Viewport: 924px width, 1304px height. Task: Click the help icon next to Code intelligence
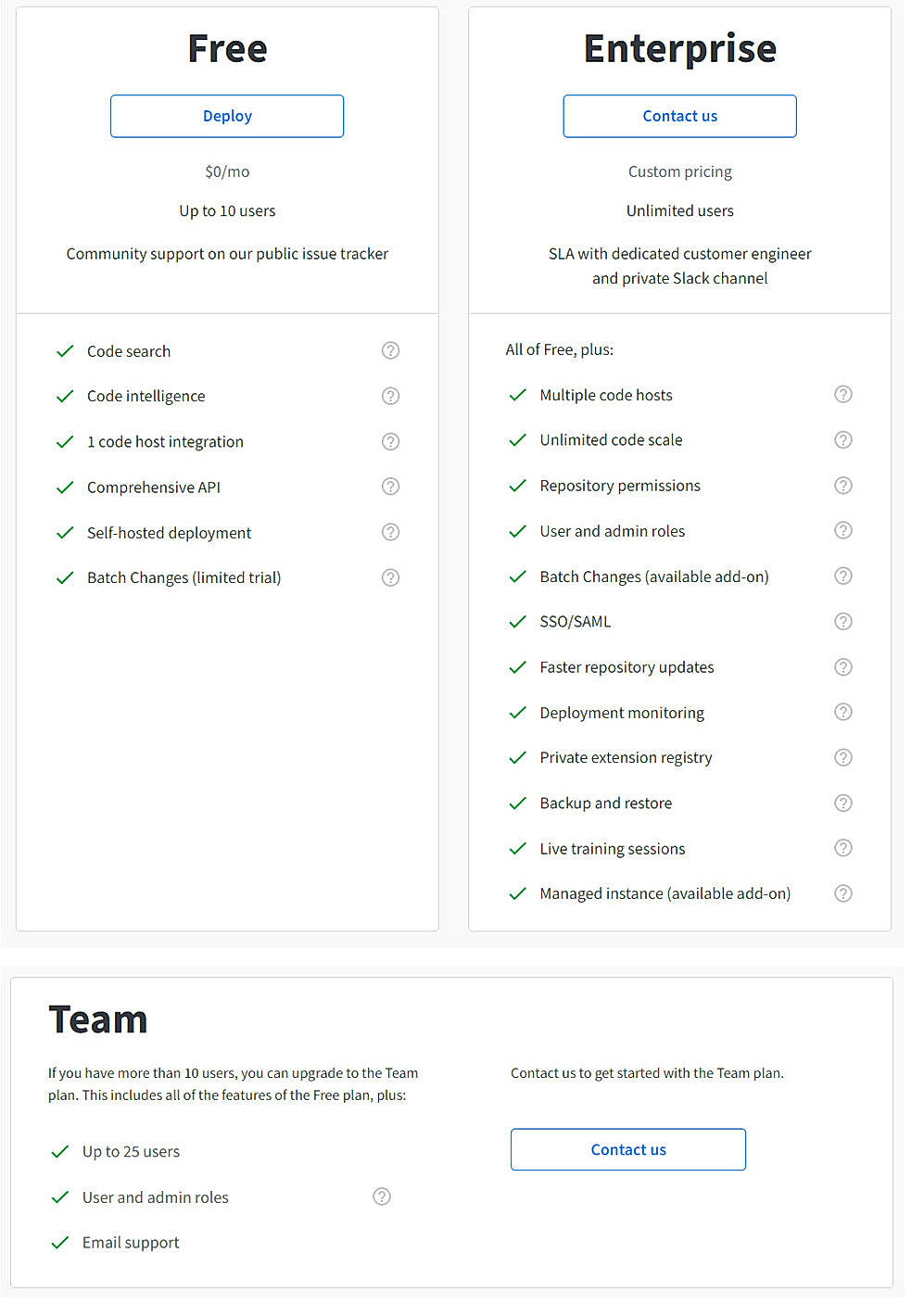pos(390,396)
